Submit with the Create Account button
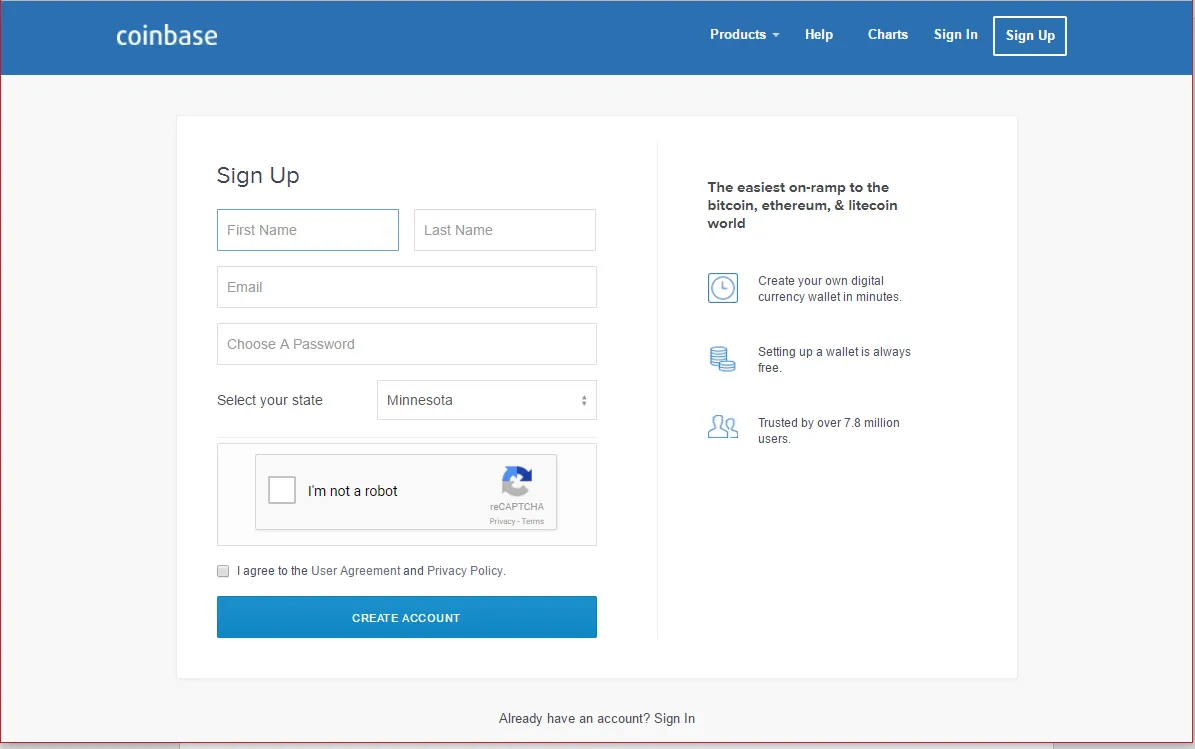The image size is (1195, 749). point(407,617)
